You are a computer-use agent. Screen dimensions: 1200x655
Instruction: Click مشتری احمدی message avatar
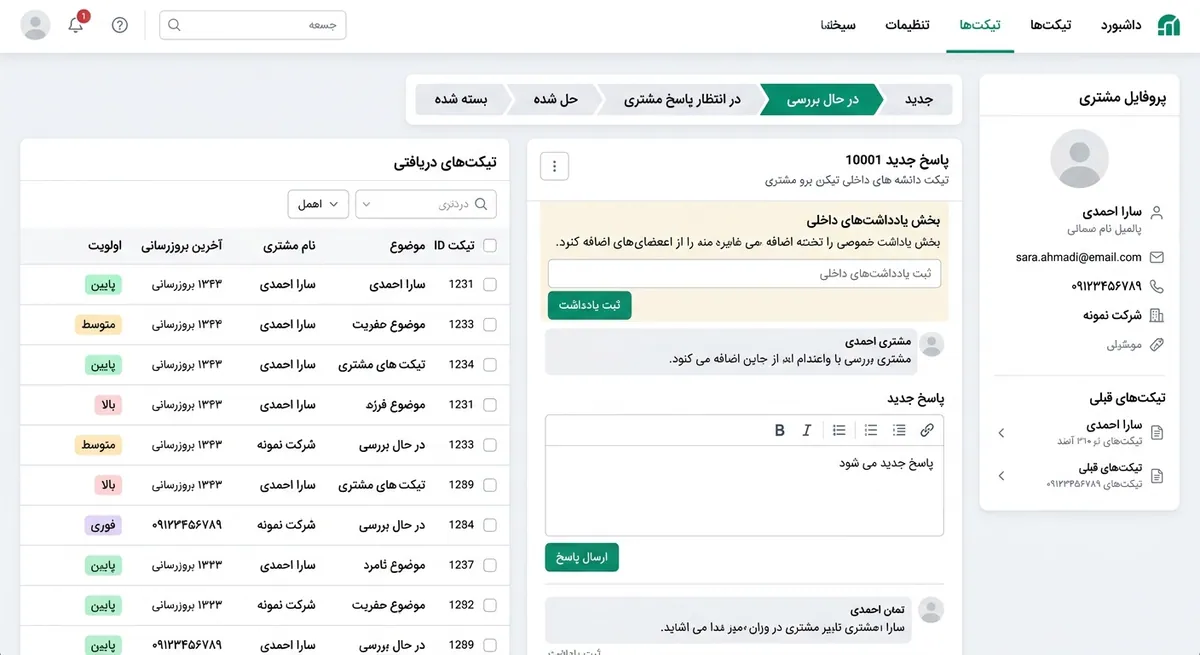(x=932, y=345)
